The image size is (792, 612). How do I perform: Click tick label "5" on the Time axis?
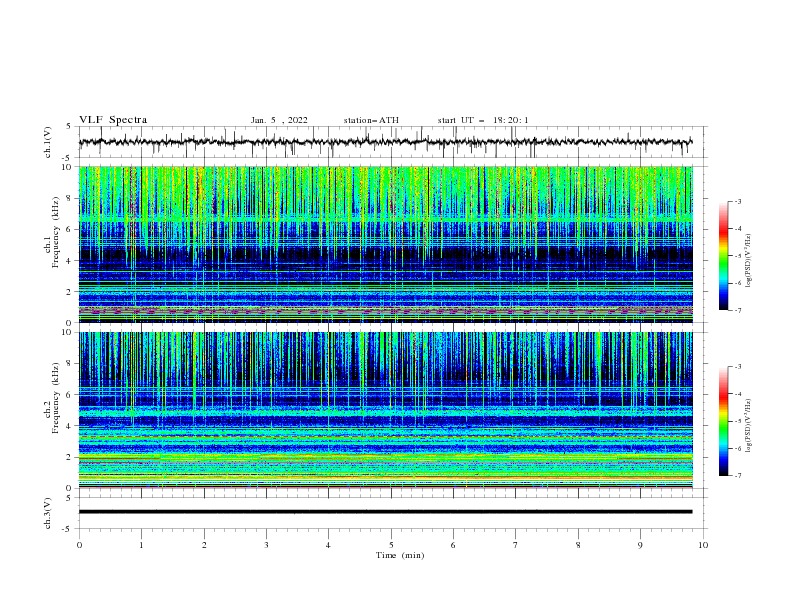[391, 545]
